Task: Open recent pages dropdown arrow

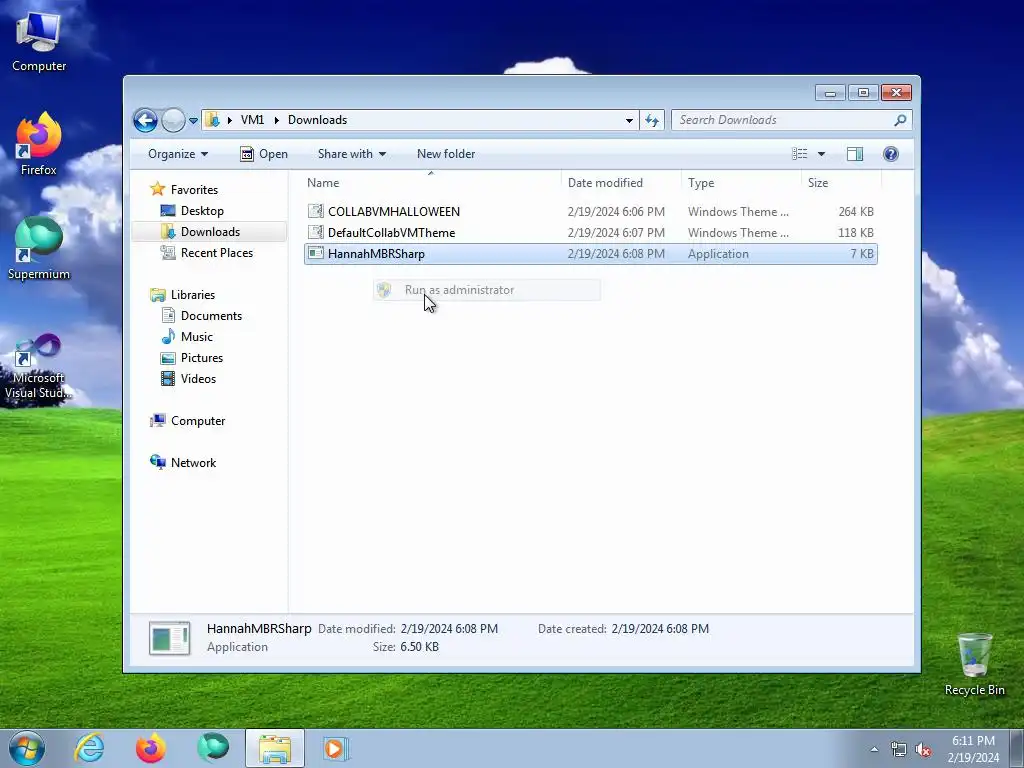Action: coord(193,121)
